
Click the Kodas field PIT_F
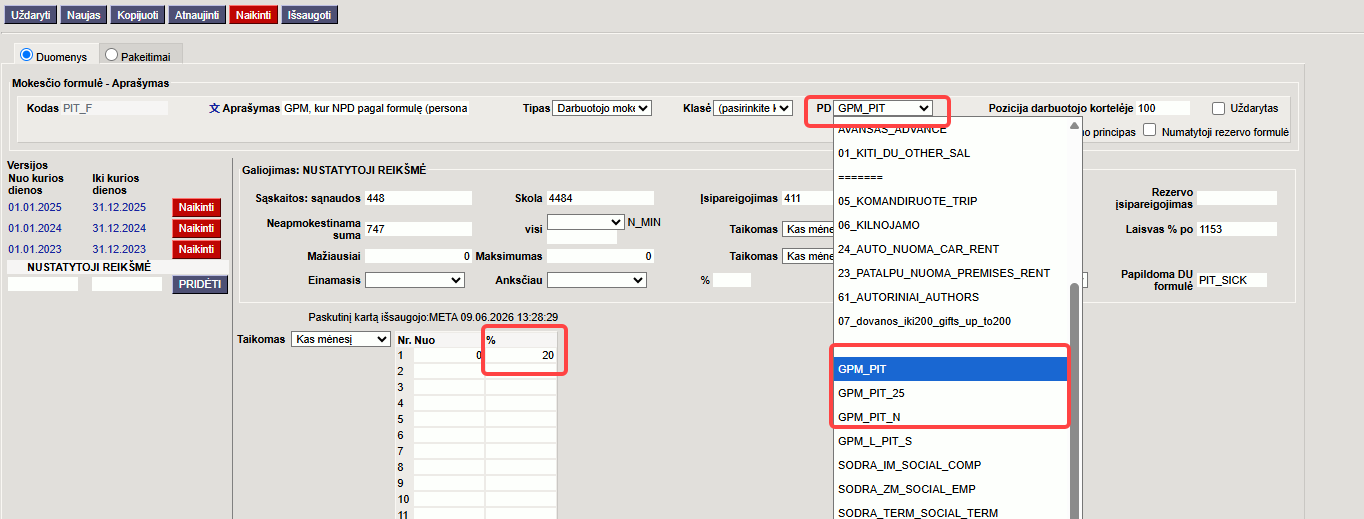click(114, 108)
